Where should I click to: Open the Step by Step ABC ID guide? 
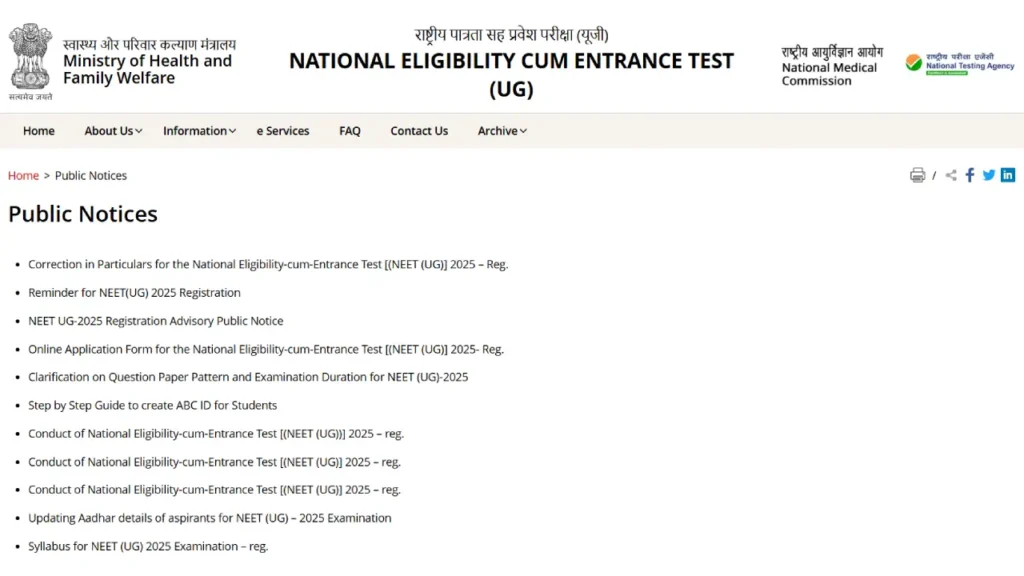click(152, 405)
